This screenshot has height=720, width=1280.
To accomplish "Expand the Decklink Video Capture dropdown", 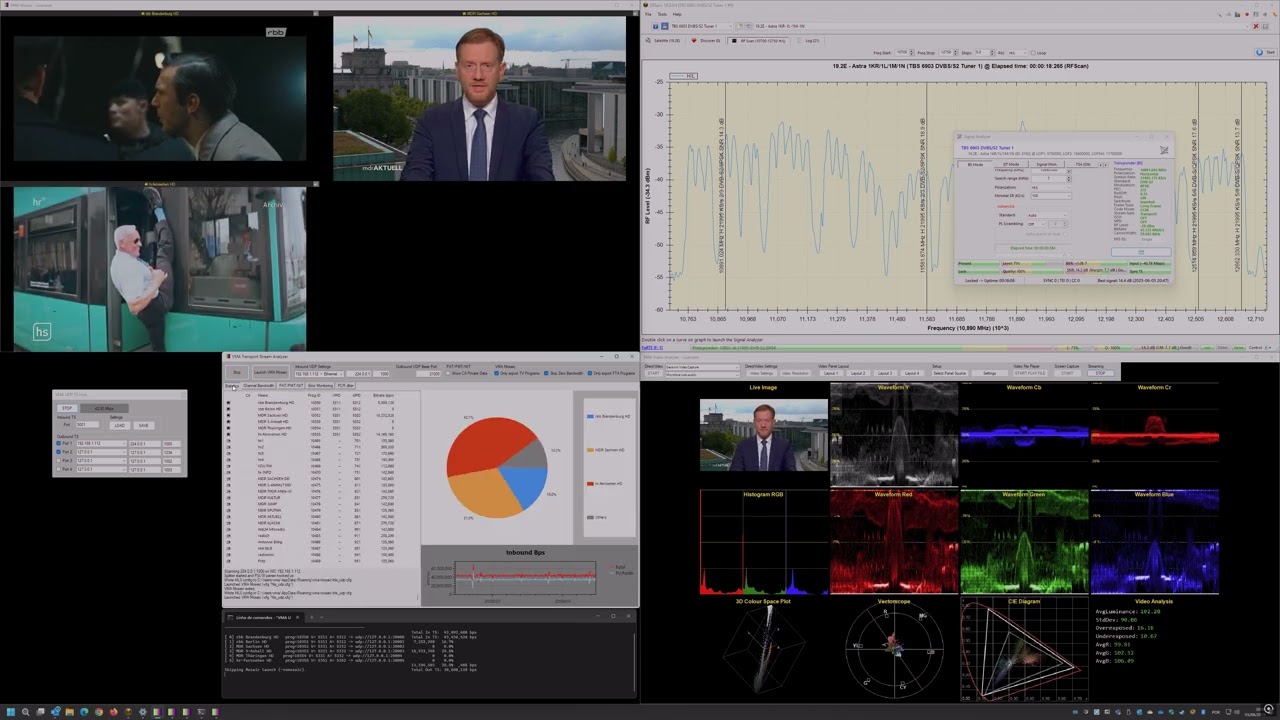I will click(x=703, y=367).
